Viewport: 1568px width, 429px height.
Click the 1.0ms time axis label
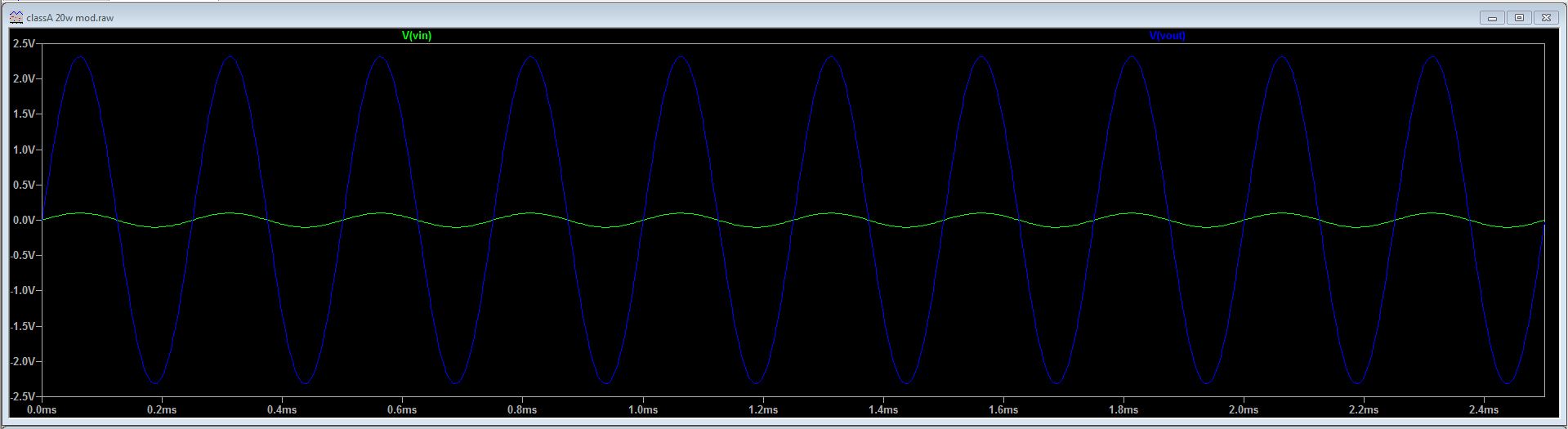[642, 409]
